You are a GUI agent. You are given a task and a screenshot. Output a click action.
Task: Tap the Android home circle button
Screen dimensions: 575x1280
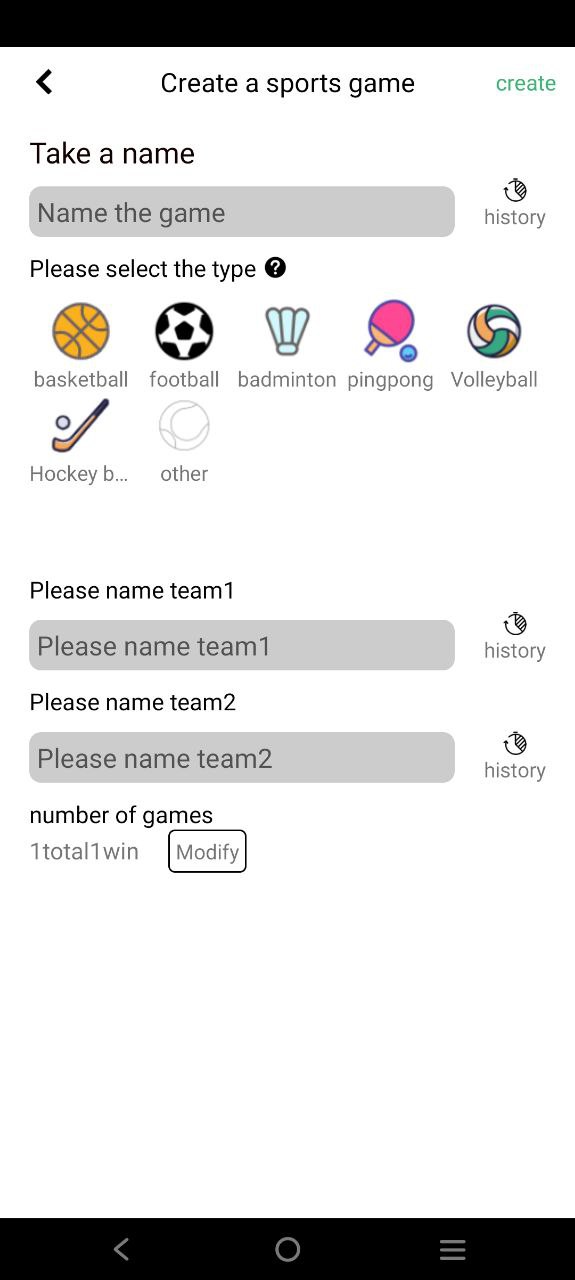(x=288, y=1249)
